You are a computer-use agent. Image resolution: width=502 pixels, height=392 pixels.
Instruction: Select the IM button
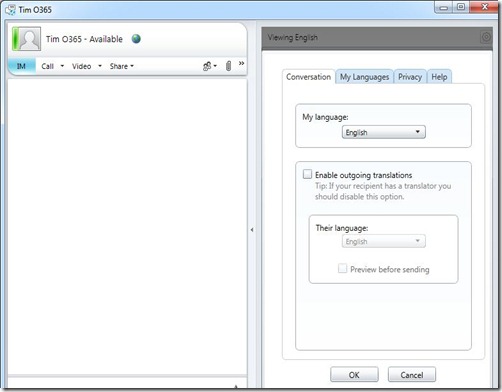coord(21,66)
